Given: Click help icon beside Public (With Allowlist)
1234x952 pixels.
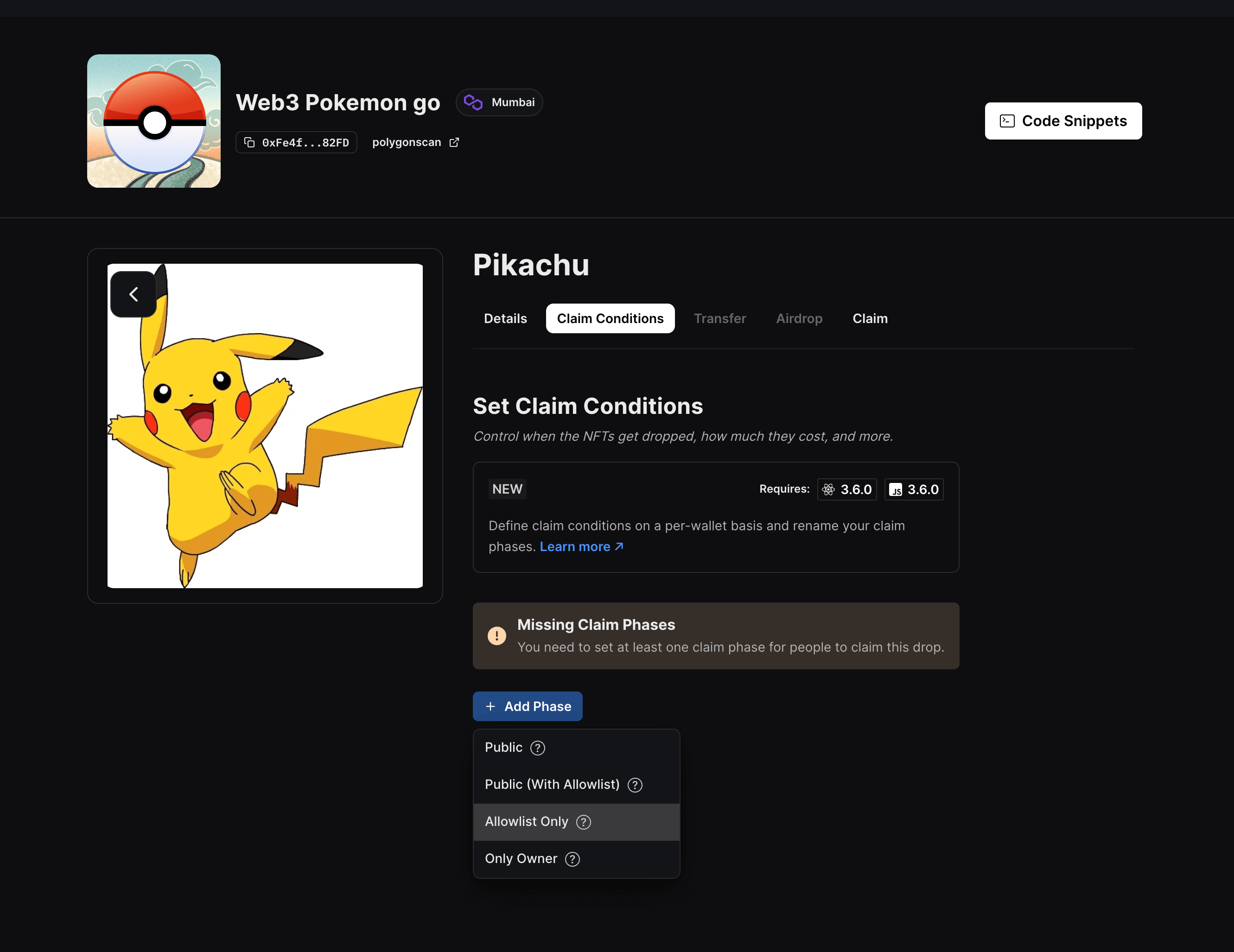Looking at the screenshot, I should 635,785.
